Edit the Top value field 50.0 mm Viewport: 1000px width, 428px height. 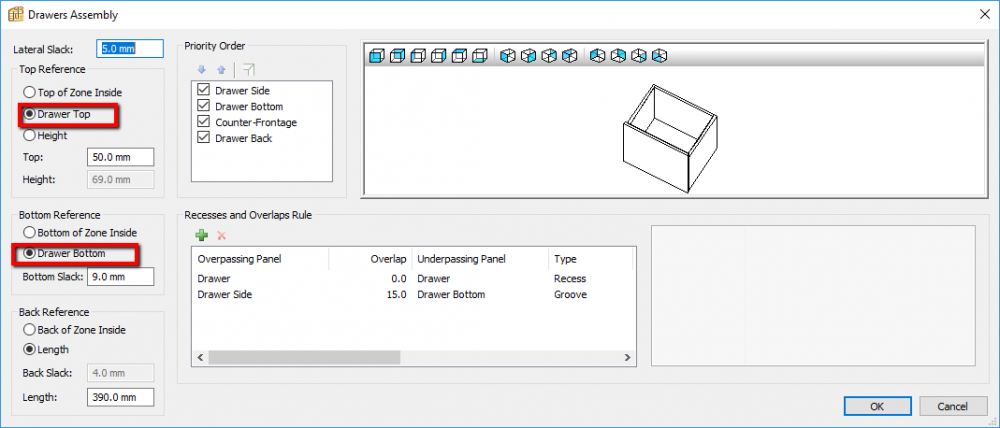(121, 157)
